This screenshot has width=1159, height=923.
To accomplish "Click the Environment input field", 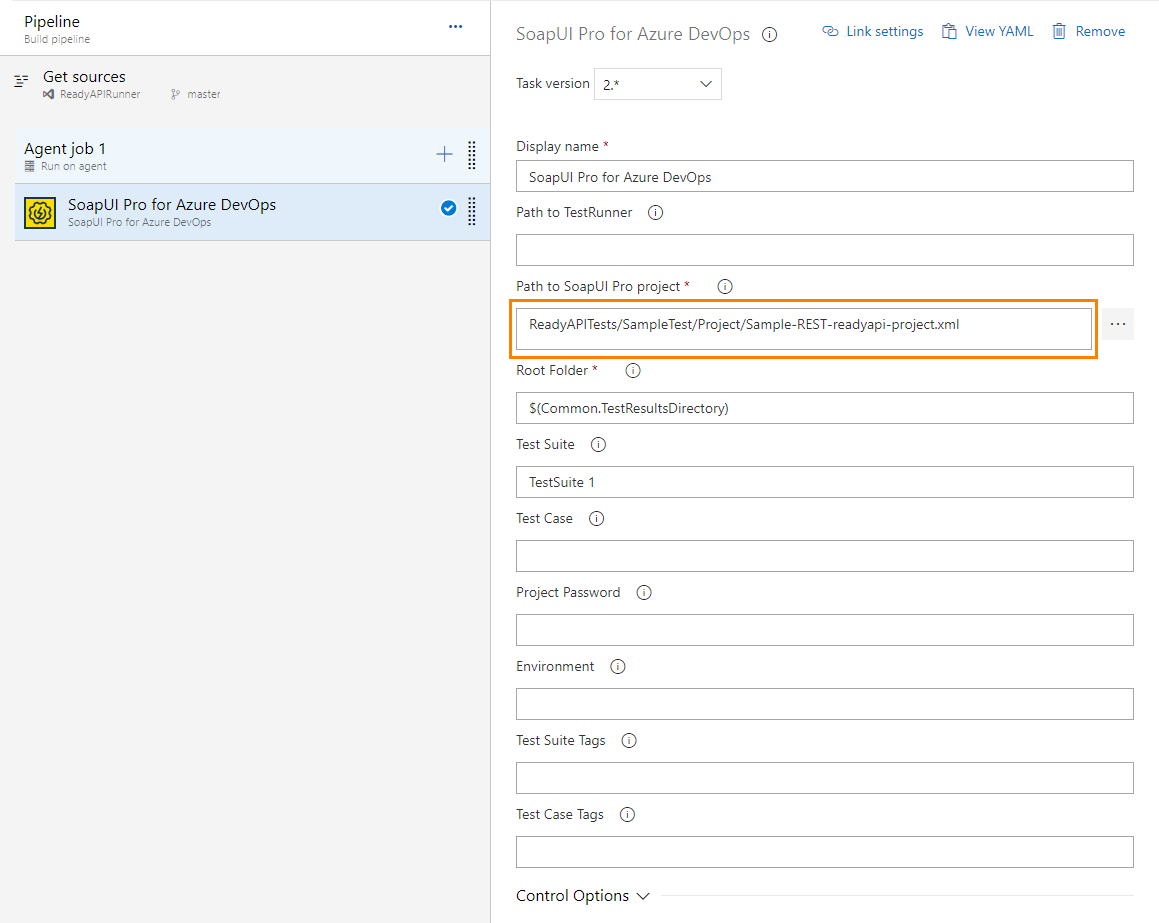I will [825, 704].
